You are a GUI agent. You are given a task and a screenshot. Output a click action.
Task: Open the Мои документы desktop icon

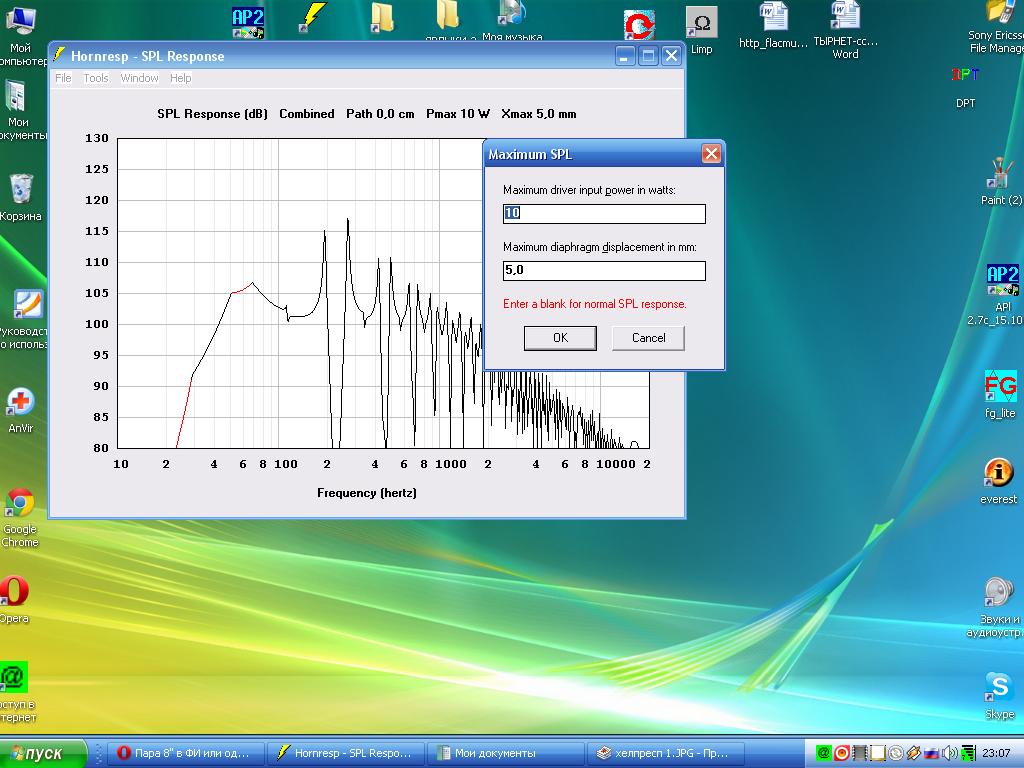20,110
